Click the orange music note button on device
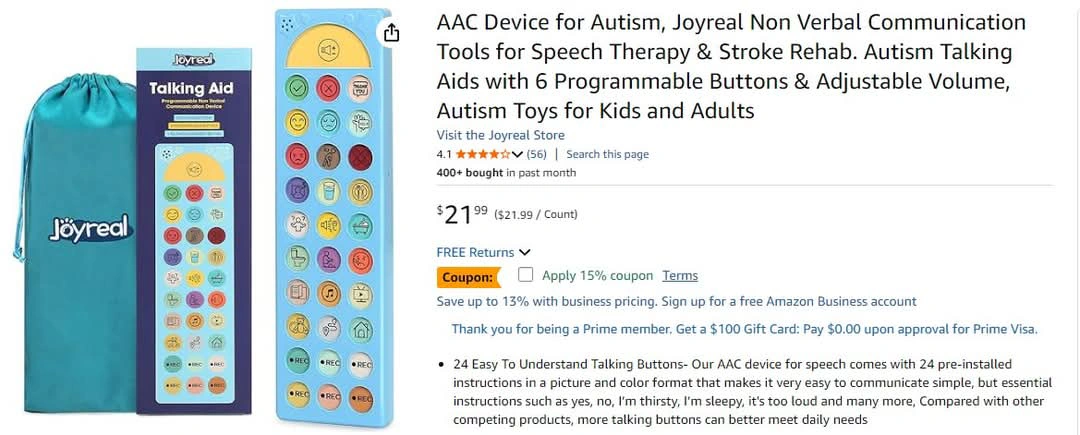The image size is (1080, 435). [329, 294]
